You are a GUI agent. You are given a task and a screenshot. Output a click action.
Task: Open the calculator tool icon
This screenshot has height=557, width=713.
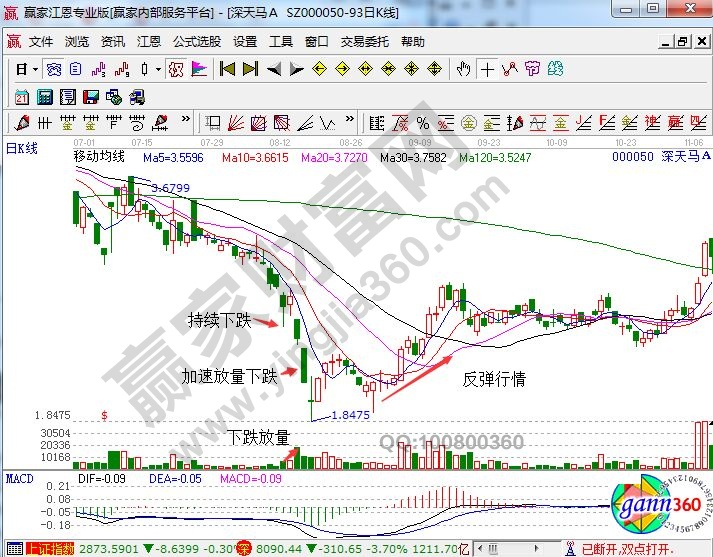[x=45, y=97]
